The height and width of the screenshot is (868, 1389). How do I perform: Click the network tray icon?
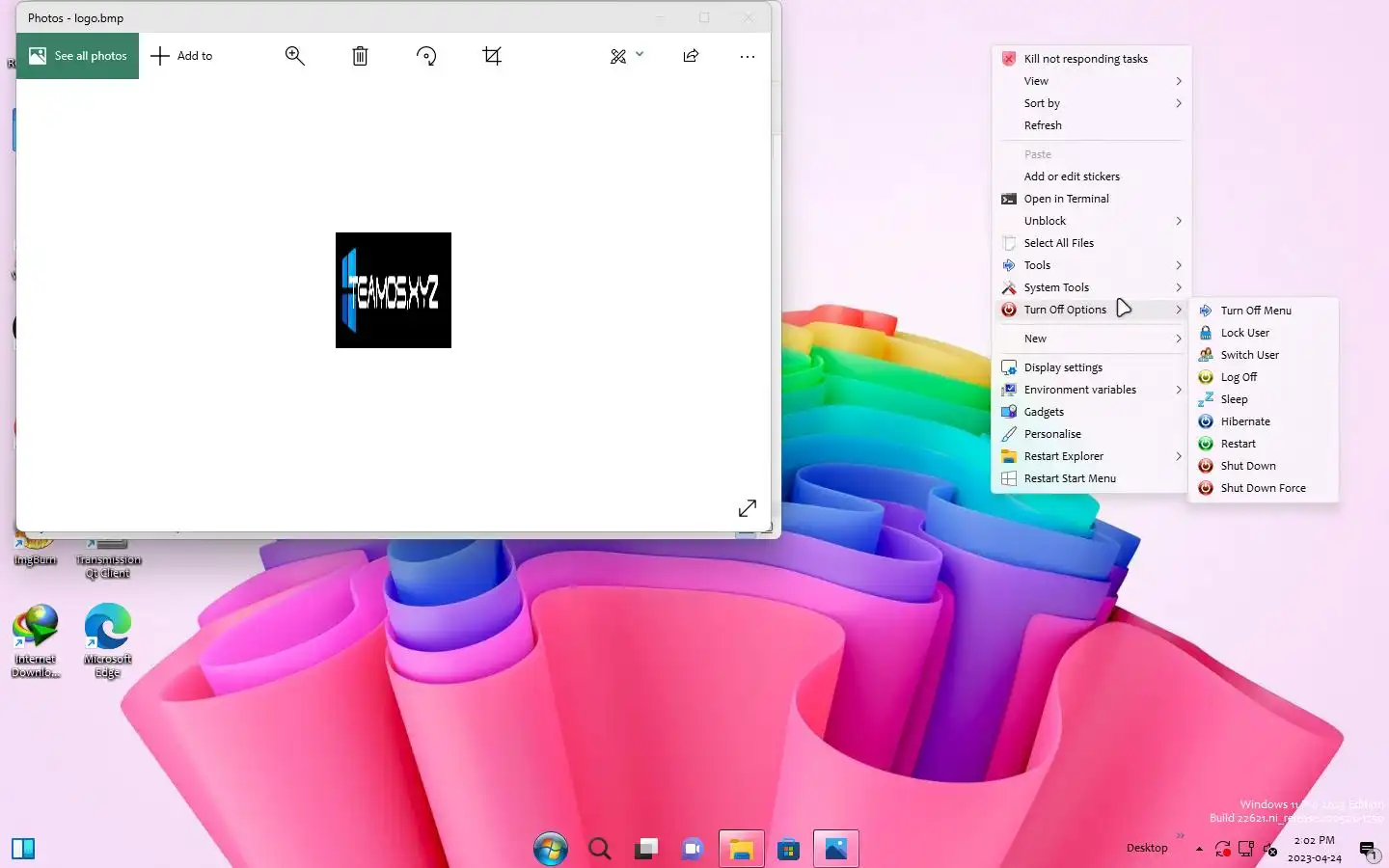[x=1246, y=849]
